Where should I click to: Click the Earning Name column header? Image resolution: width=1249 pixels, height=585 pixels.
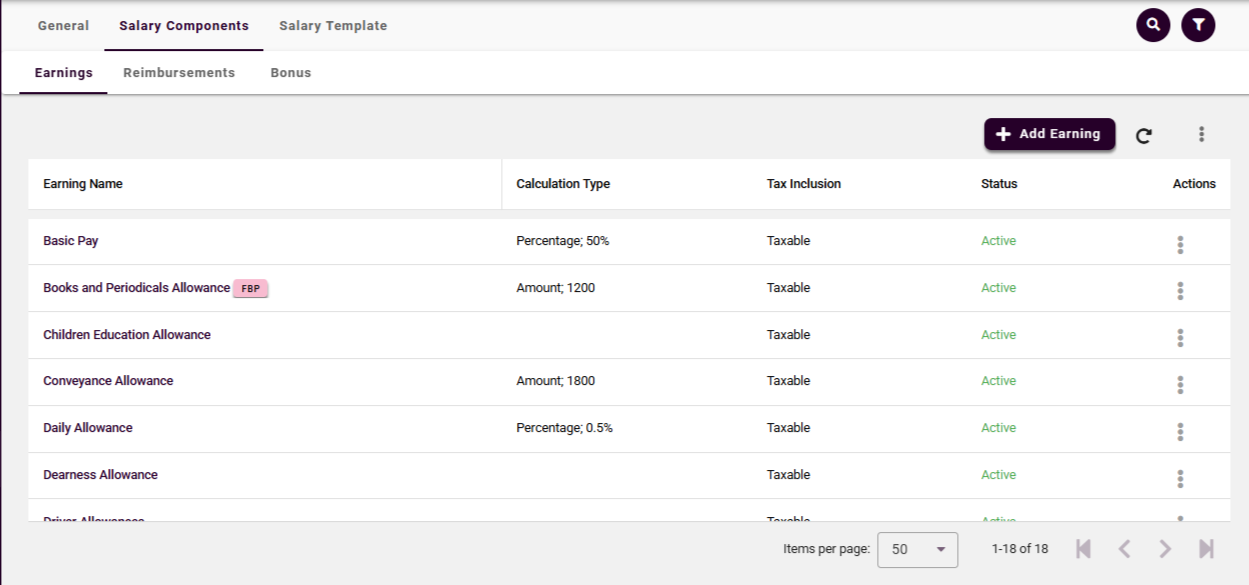click(x=83, y=184)
